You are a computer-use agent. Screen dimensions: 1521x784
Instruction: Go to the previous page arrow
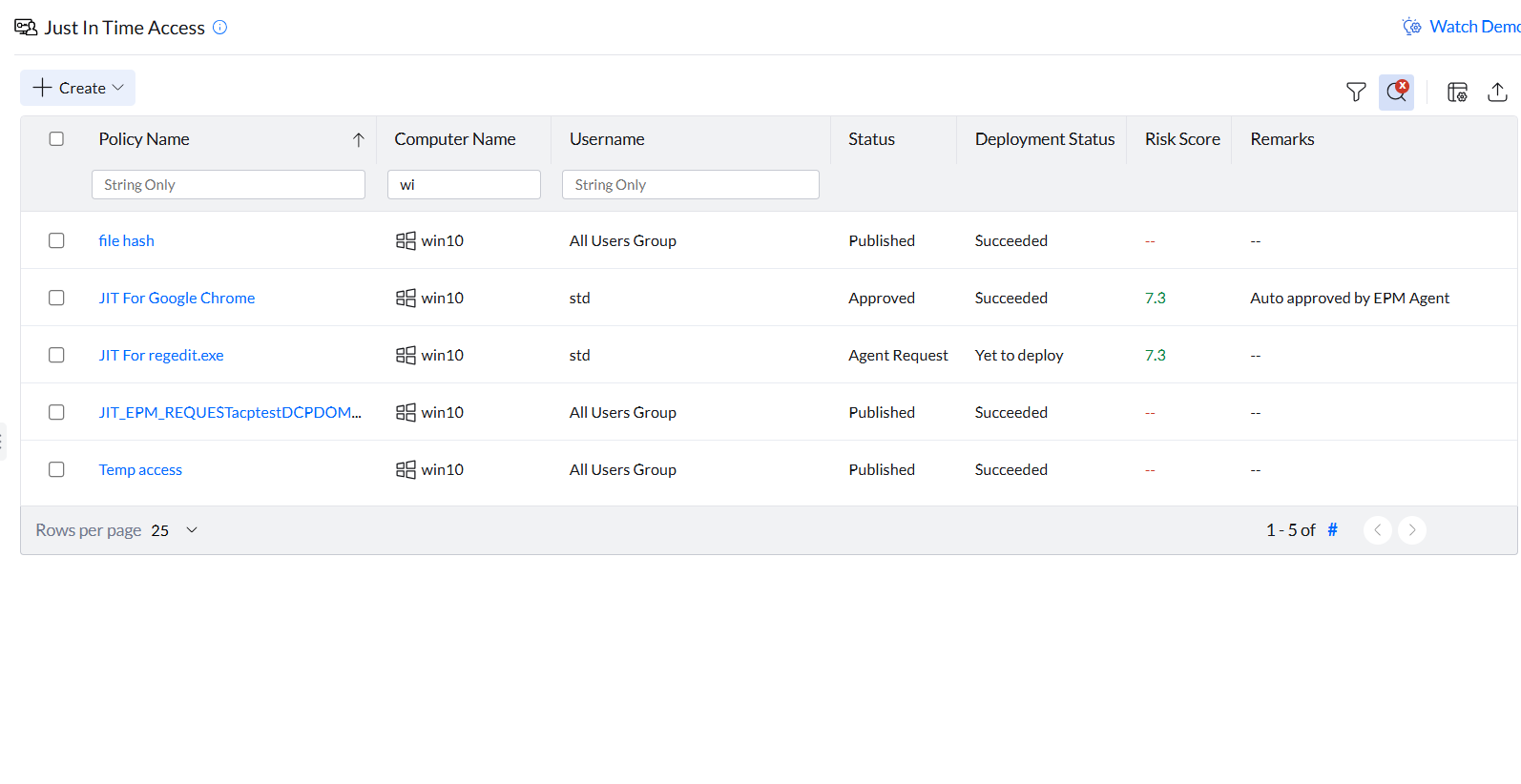tap(1377, 530)
